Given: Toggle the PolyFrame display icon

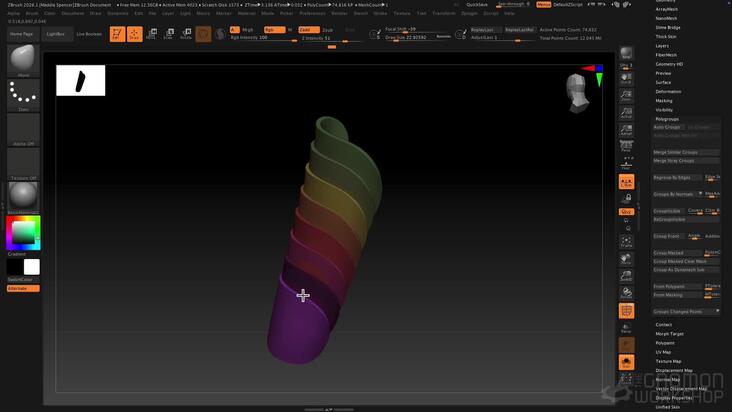Looking at the screenshot, I should [626, 311].
